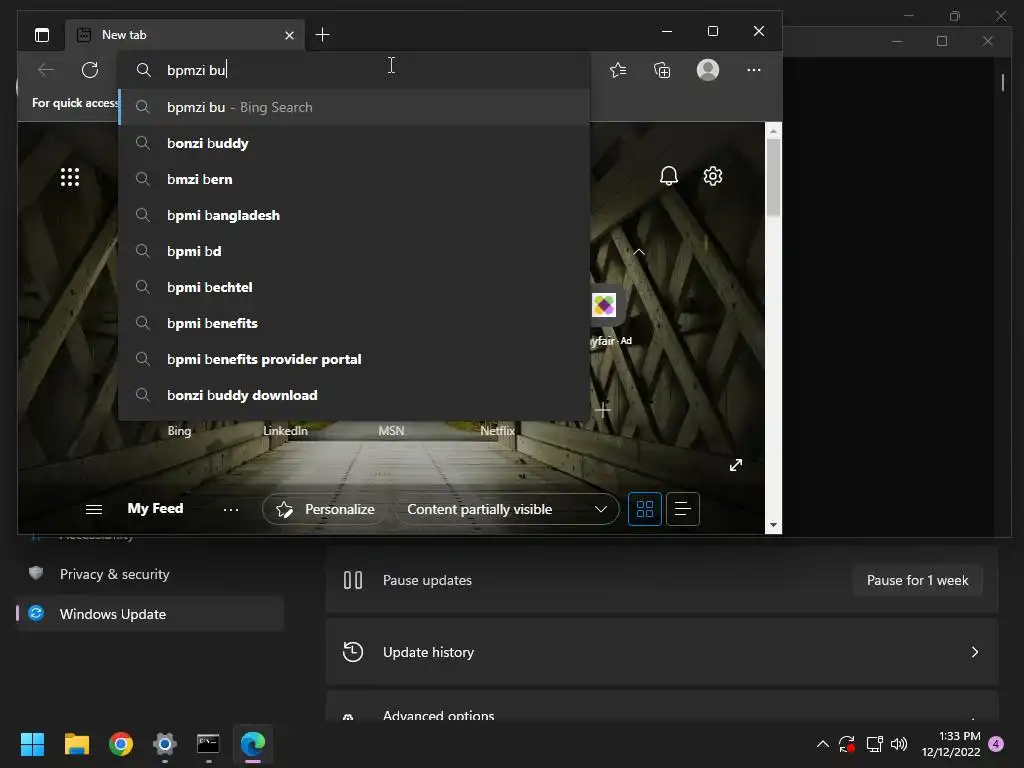This screenshot has width=1024, height=768.
Task: Switch to Microsoft Edge on taskbar
Action: pyautogui.click(x=253, y=744)
